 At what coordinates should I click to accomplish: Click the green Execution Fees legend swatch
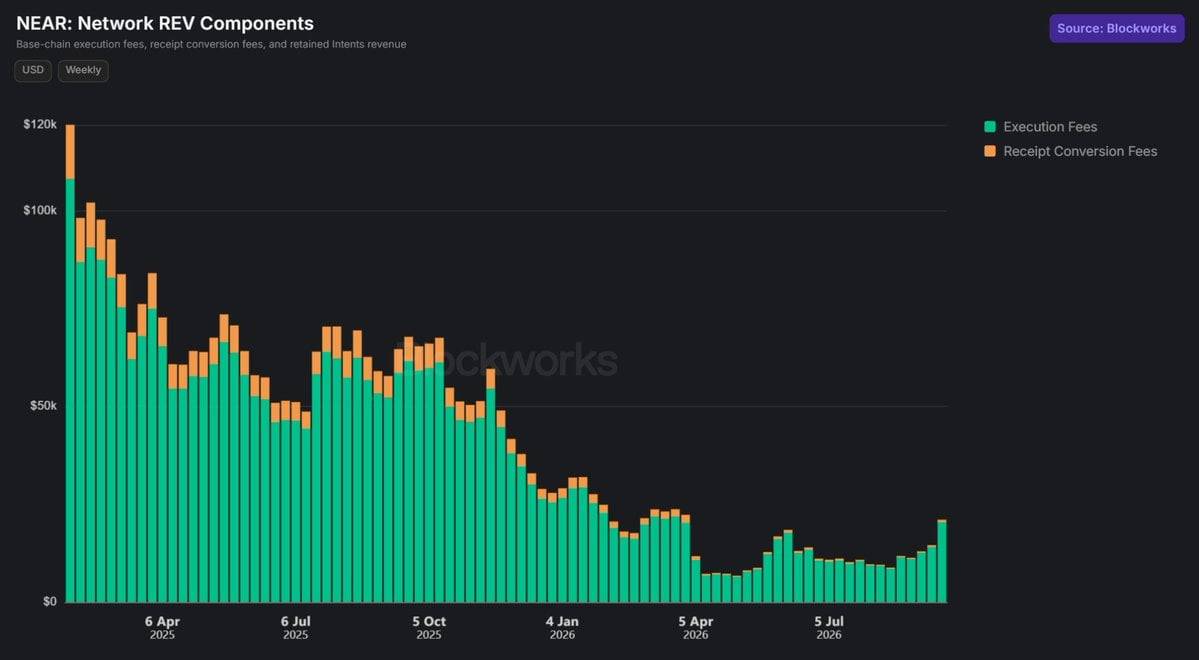(x=989, y=127)
